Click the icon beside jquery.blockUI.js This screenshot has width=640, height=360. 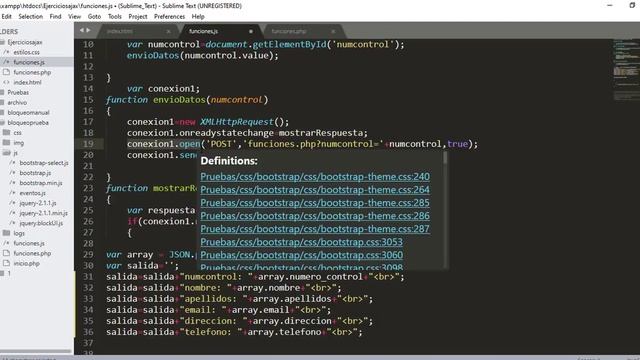click(13, 223)
